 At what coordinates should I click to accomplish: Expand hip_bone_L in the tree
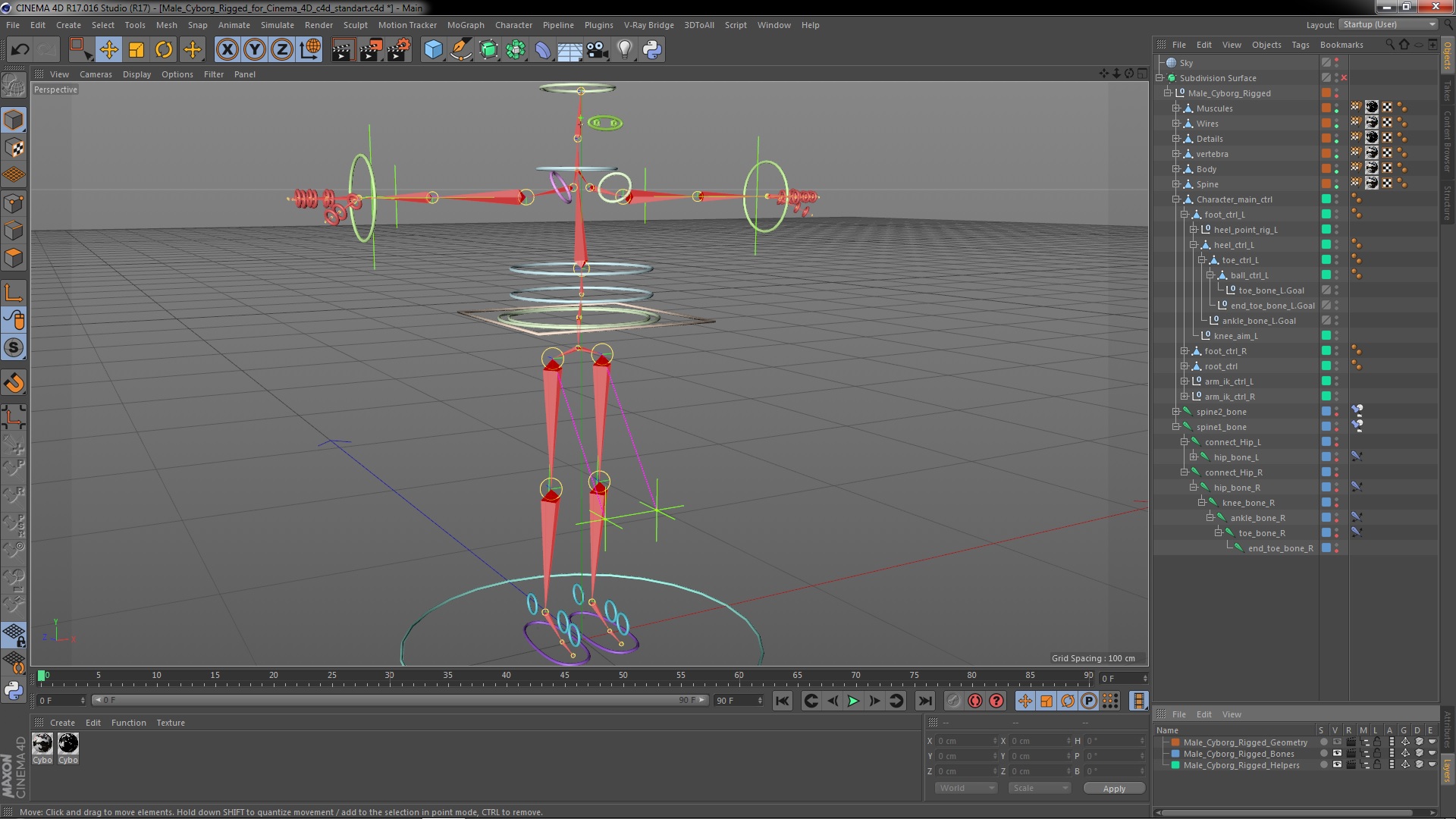tap(1193, 457)
